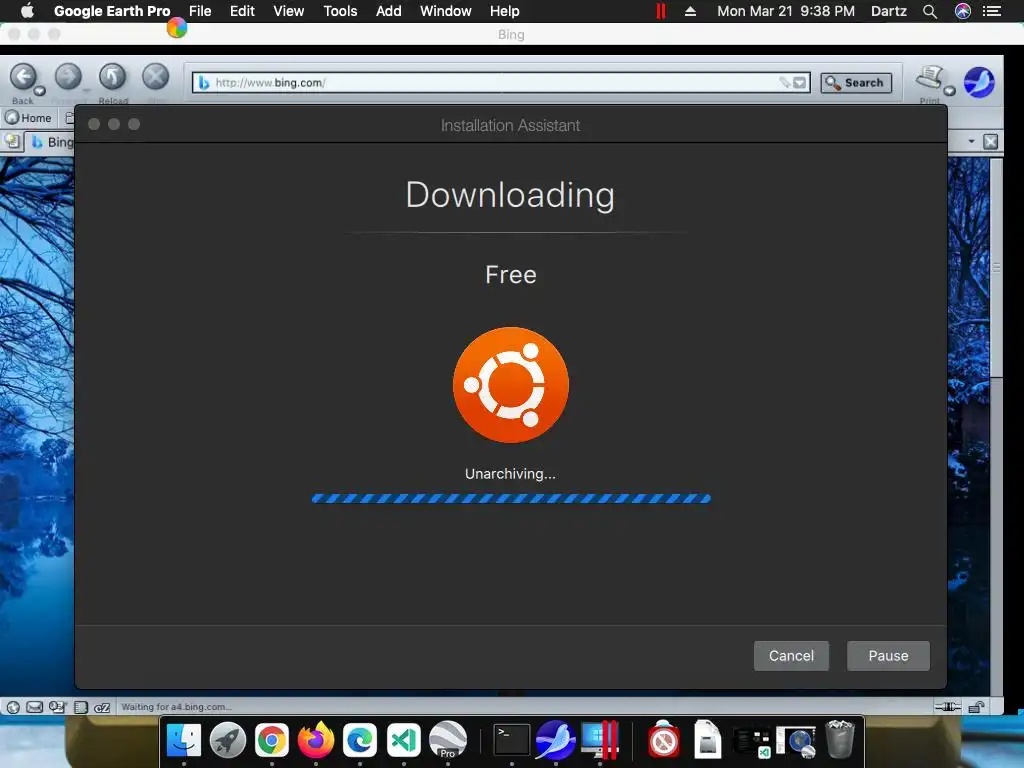Open Google Chrome from the Dock
The width and height of the screenshot is (1024, 768).
[272, 740]
